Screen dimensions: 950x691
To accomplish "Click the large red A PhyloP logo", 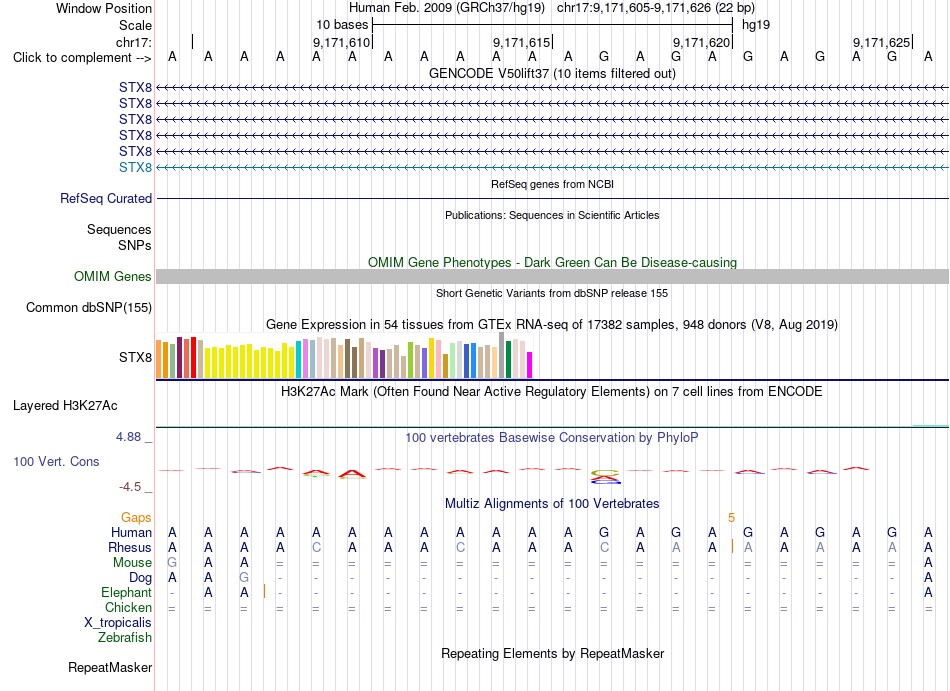I will (x=351, y=474).
